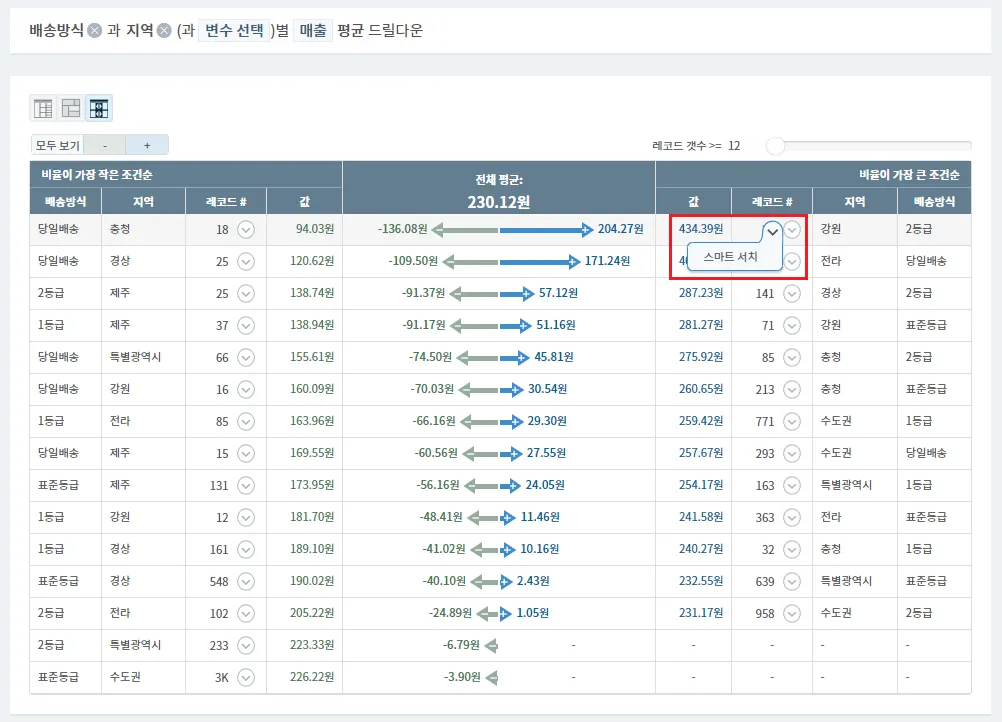
Task: Expand the 1등급 경상 row with 161 records
Action: [x=246, y=549]
